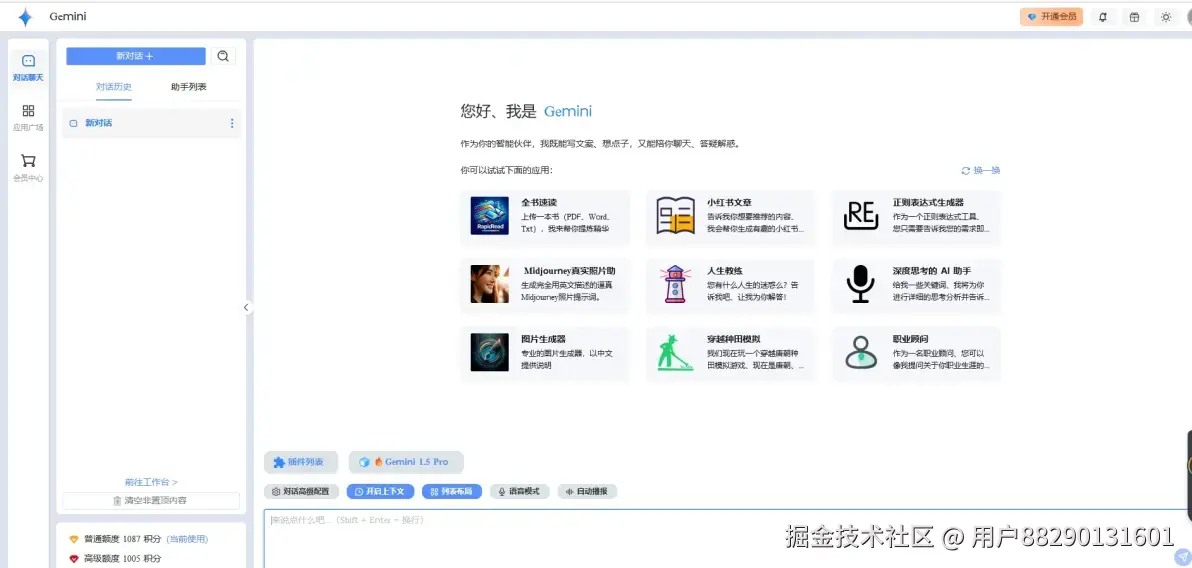Click the Gemini star logo
The width and height of the screenshot is (1192, 568).
click(x=25, y=17)
